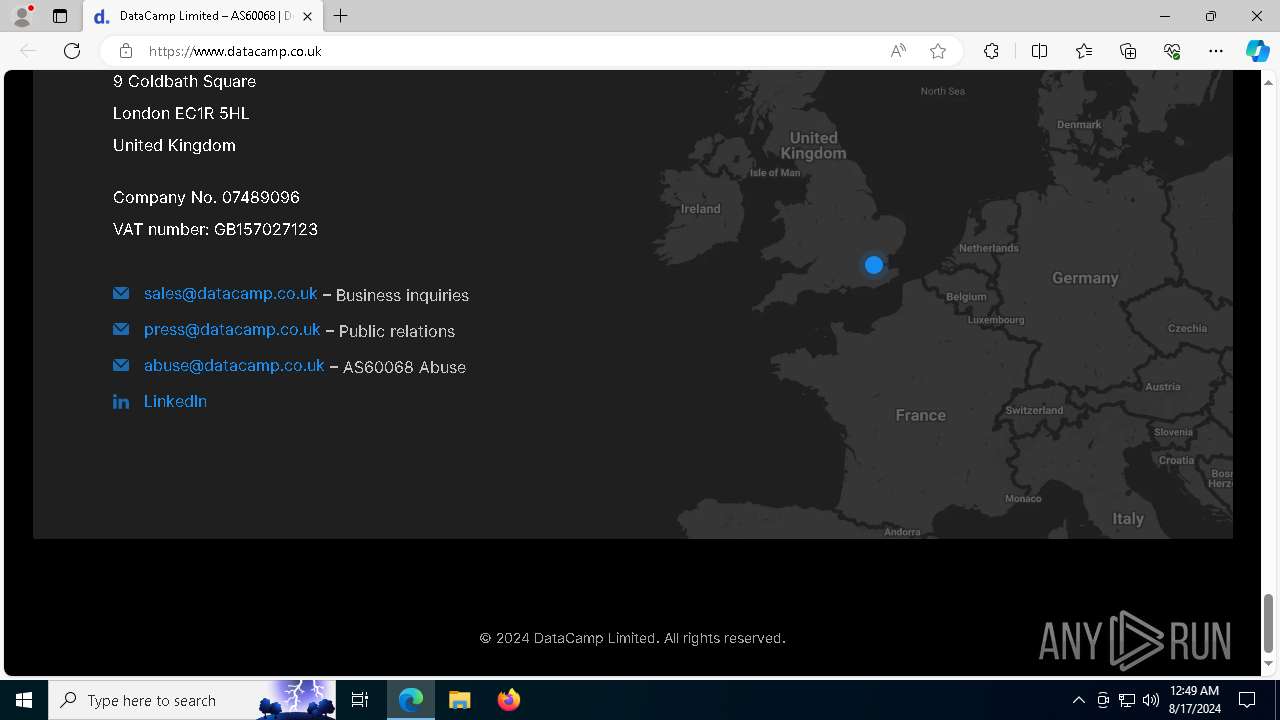The width and height of the screenshot is (1280, 720).
Task: Open the LinkedIn link
Action: click(175, 401)
